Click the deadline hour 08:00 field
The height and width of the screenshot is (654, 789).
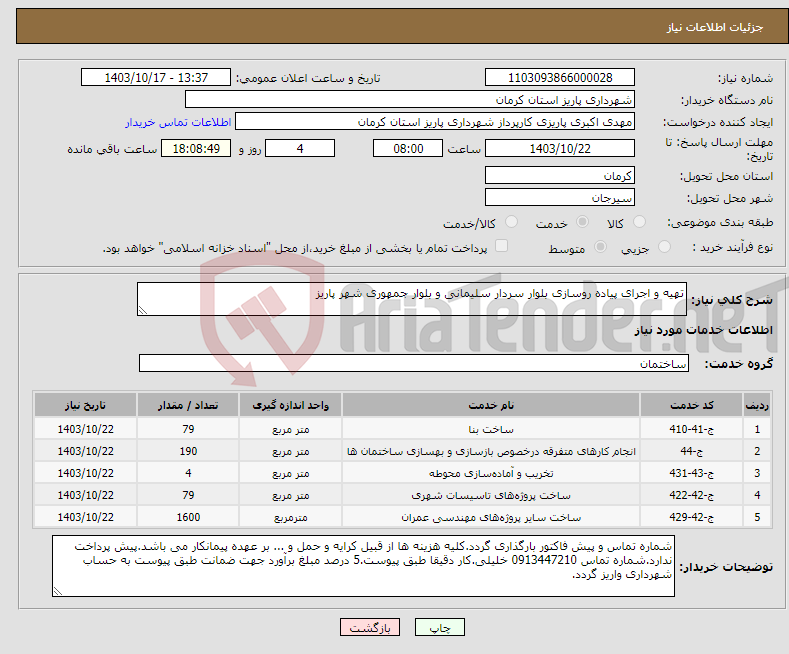point(408,148)
